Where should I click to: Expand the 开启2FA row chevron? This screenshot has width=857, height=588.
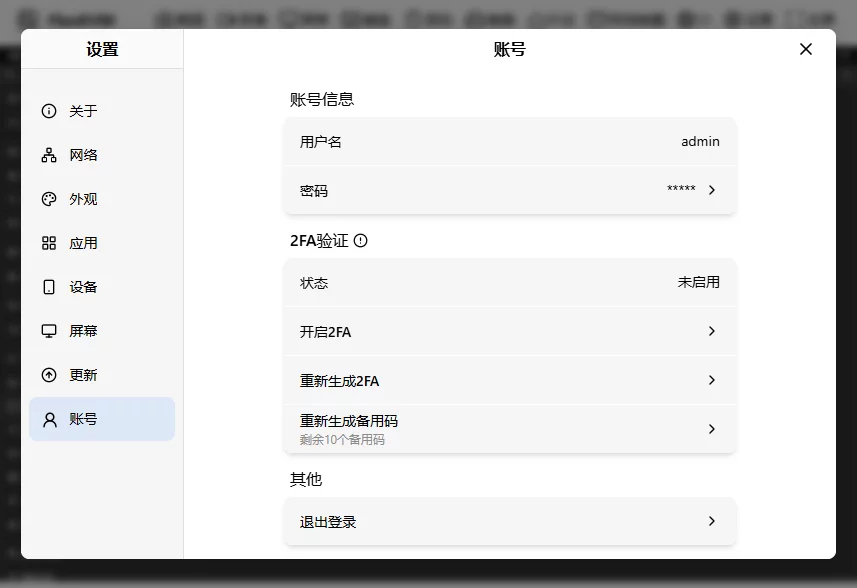[712, 331]
